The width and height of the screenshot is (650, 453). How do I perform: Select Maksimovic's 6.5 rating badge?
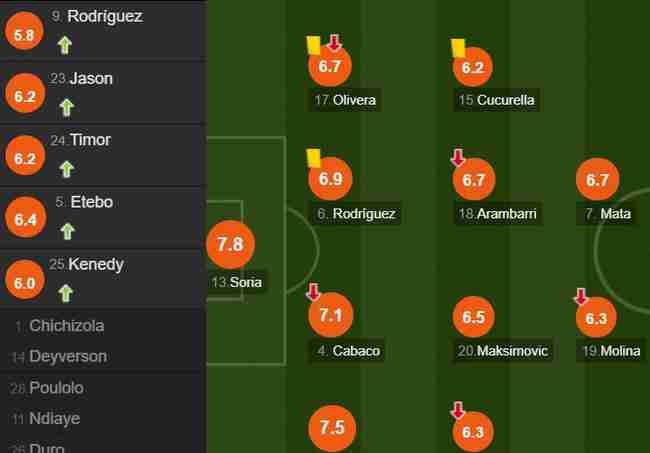pos(473,317)
